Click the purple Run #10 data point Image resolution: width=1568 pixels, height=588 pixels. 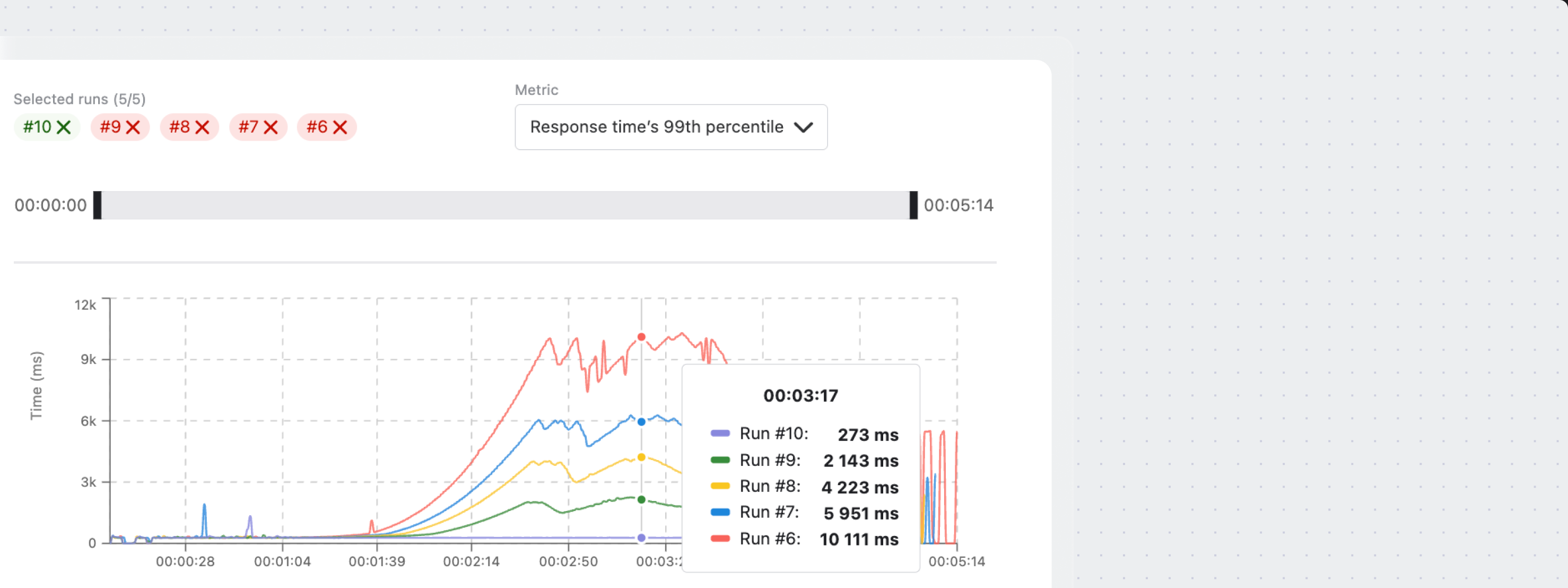point(641,538)
